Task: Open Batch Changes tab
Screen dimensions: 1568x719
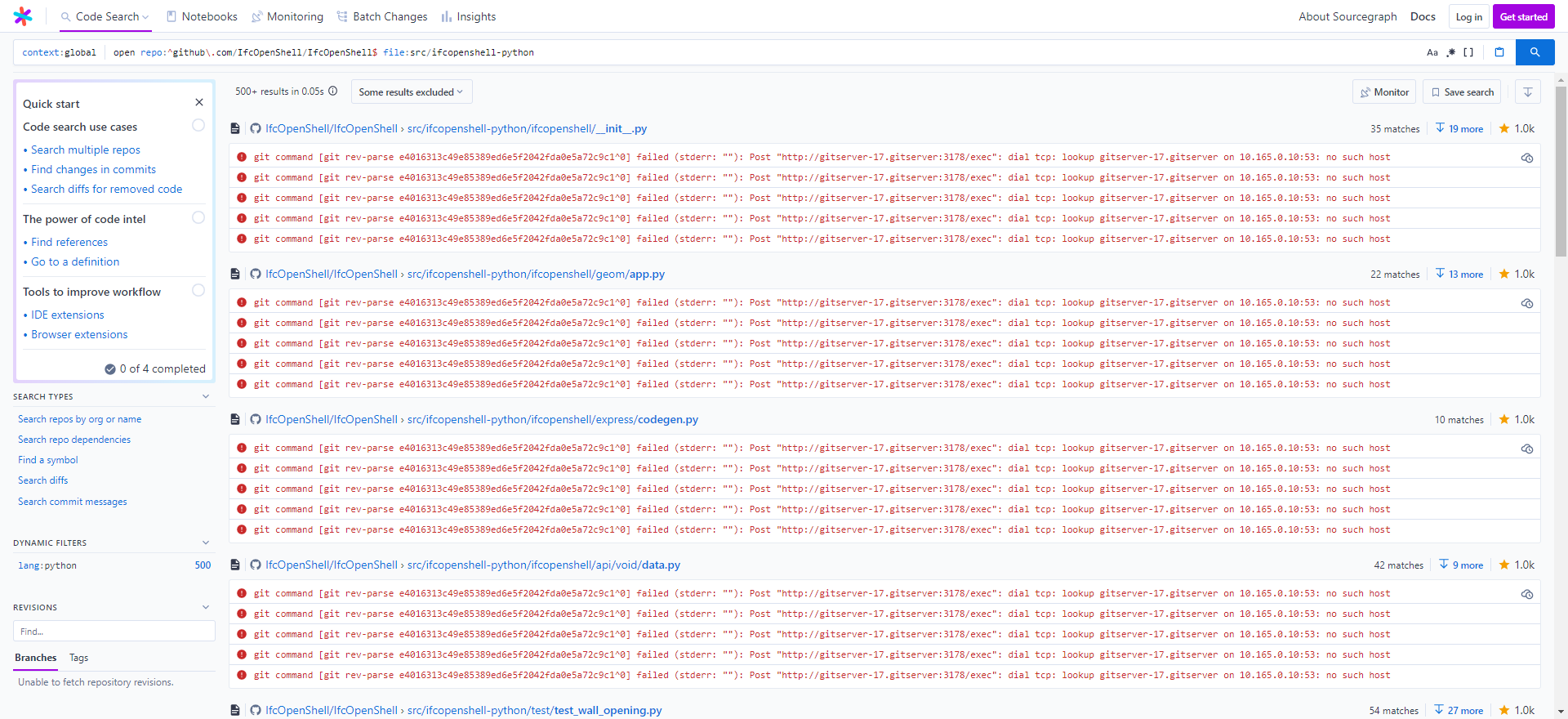Action: [382, 16]
